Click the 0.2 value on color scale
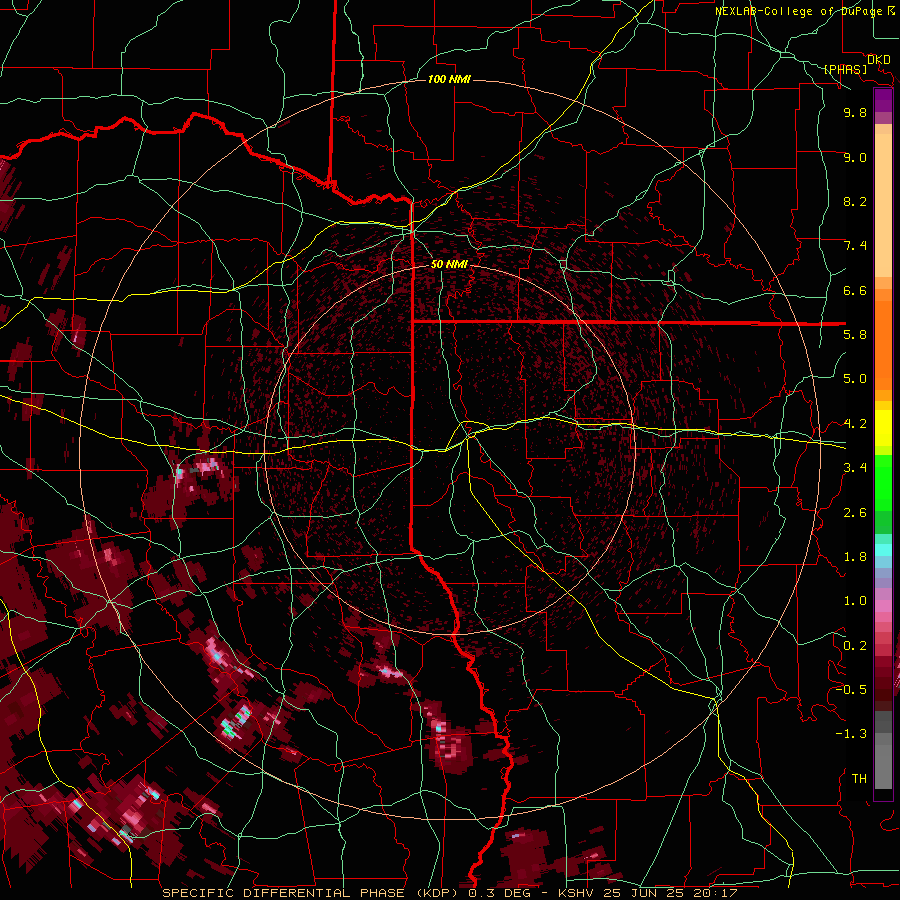Image resolution: width=900 pixels, height=900 pixels. coord(855,646)
